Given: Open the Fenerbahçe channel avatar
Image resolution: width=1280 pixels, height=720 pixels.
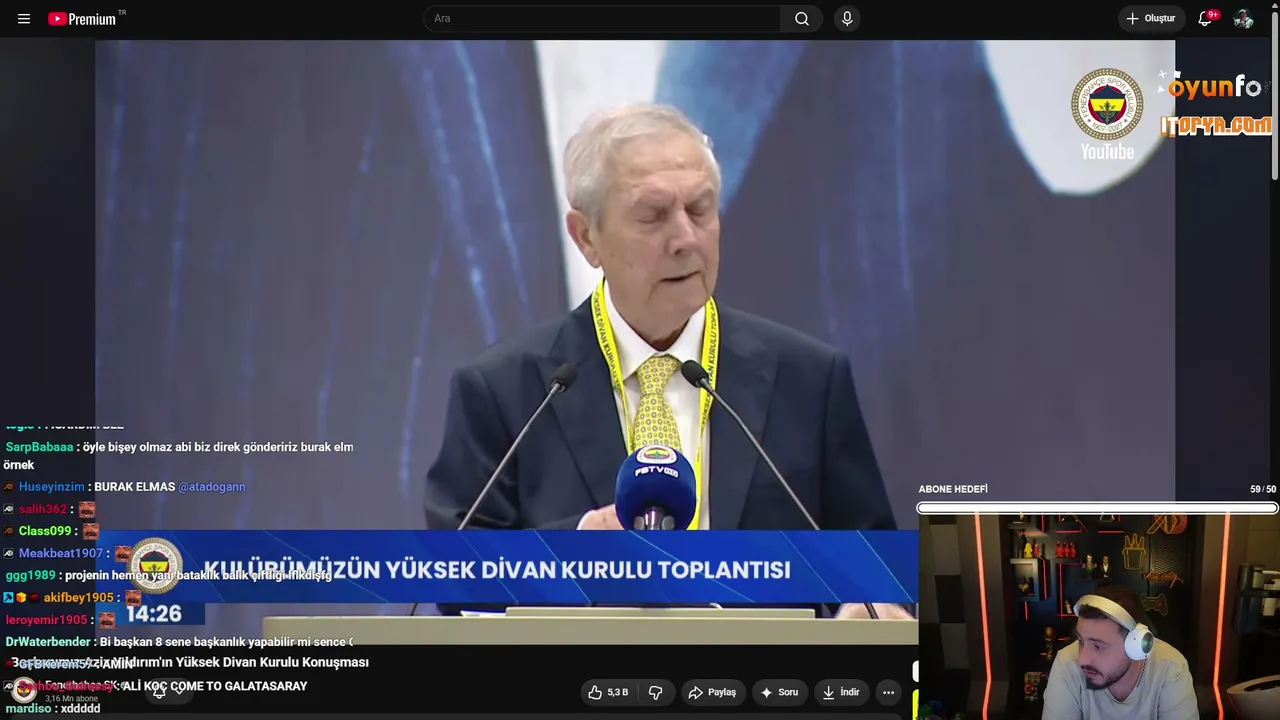Looking at the screenshot, I should [24, 689].
